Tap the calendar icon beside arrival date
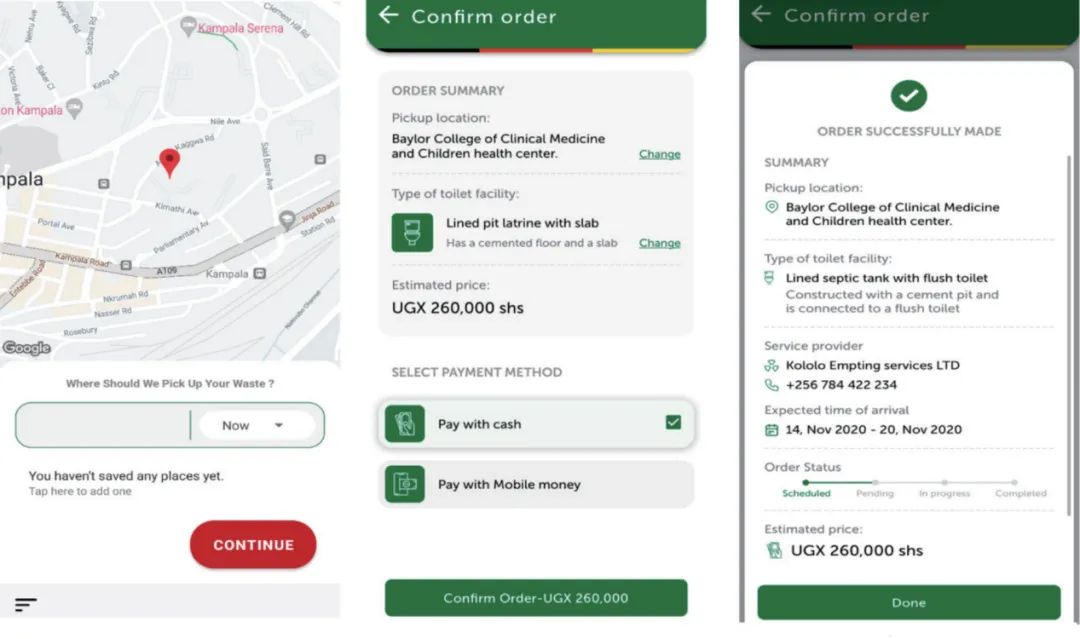The width and height of the screenshot is (1080, 639). coord(771,430)
